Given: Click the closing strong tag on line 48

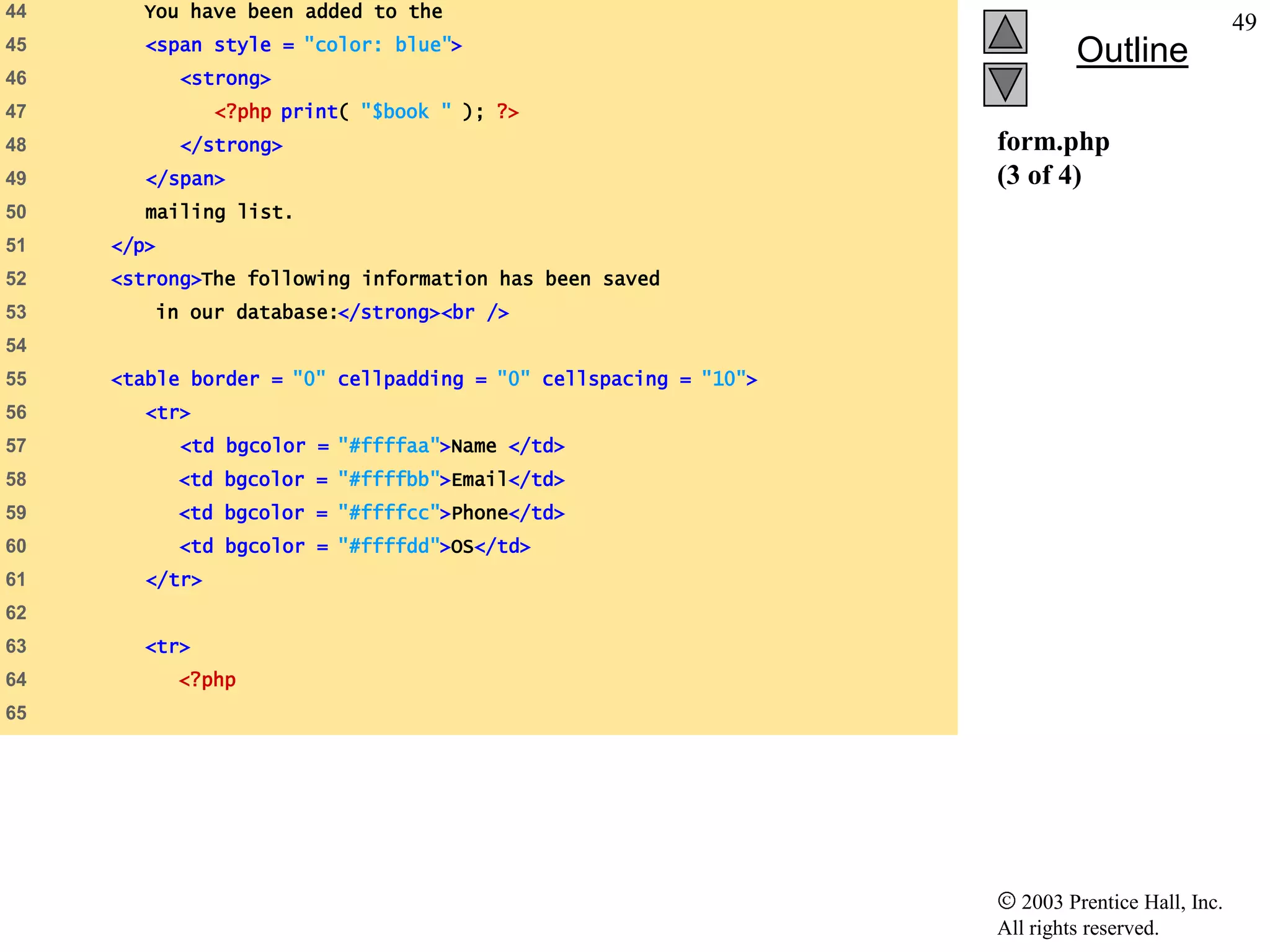Looking at the screenshot, I should (x=231, y=145).
